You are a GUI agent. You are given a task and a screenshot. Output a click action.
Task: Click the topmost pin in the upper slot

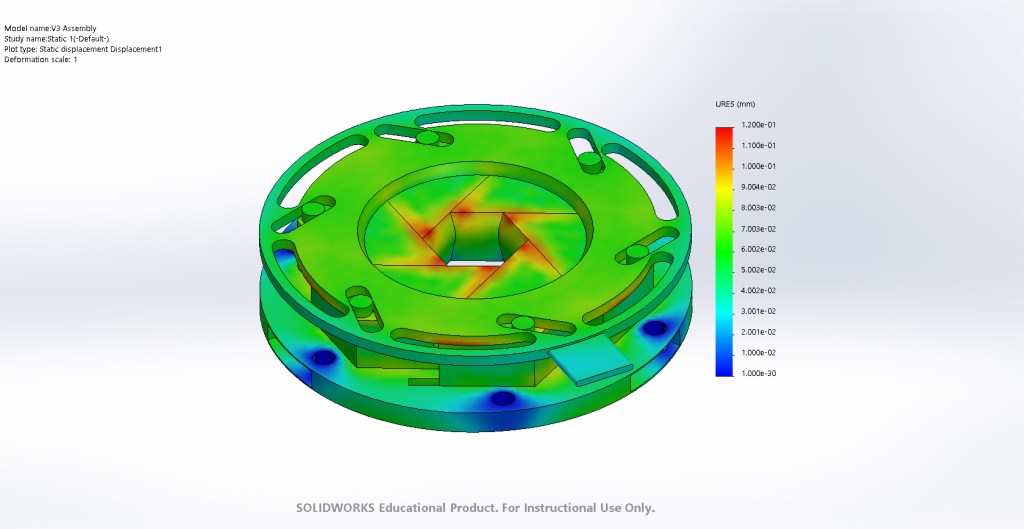pos(426,137)
